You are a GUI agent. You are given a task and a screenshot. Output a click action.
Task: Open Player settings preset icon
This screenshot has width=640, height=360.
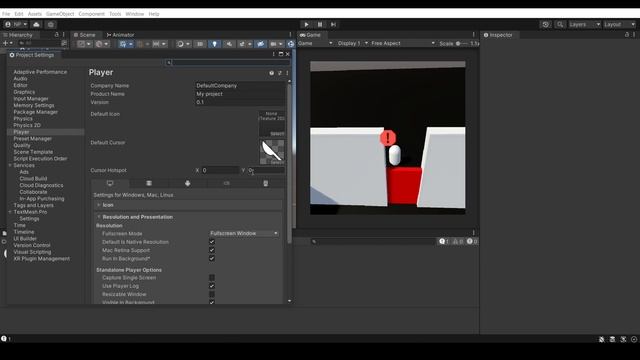pyautogui.click(x=280, y=73)
